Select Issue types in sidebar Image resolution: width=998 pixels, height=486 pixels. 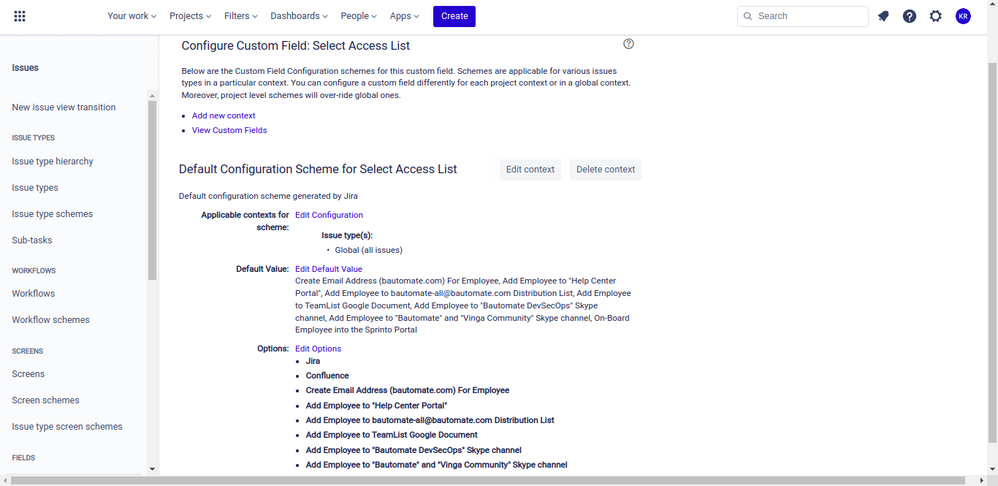(35, 188)
